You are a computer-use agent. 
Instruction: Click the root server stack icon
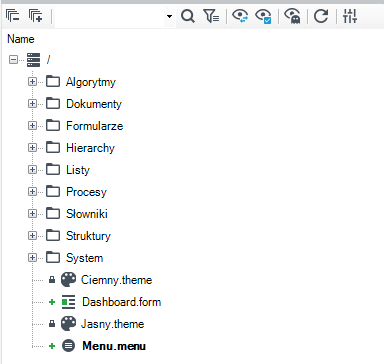click(x=34, y=60)
